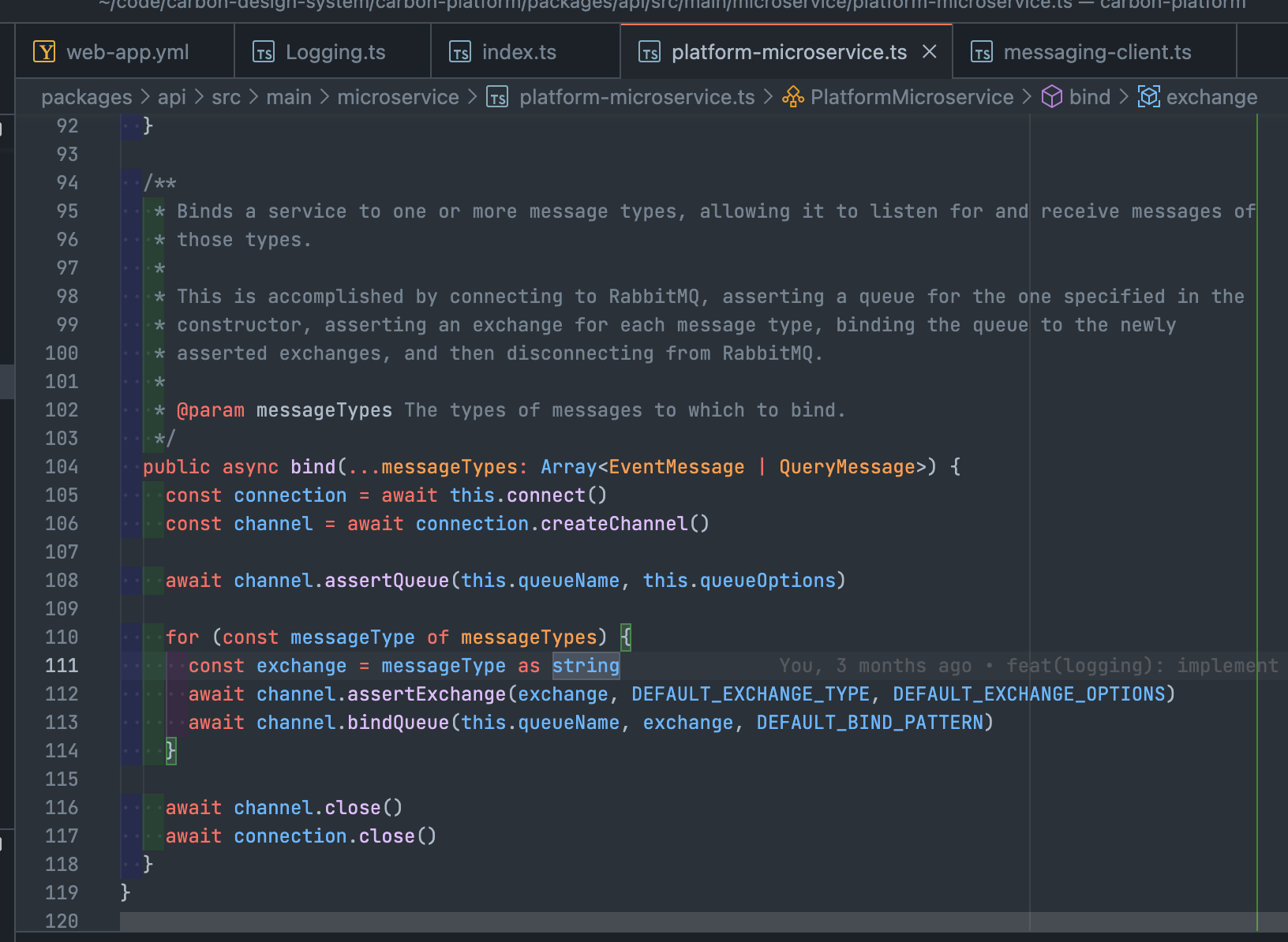The image size is (1288, 942).
Task: Click line number 111 in the gutter
Action: point(62,666)
